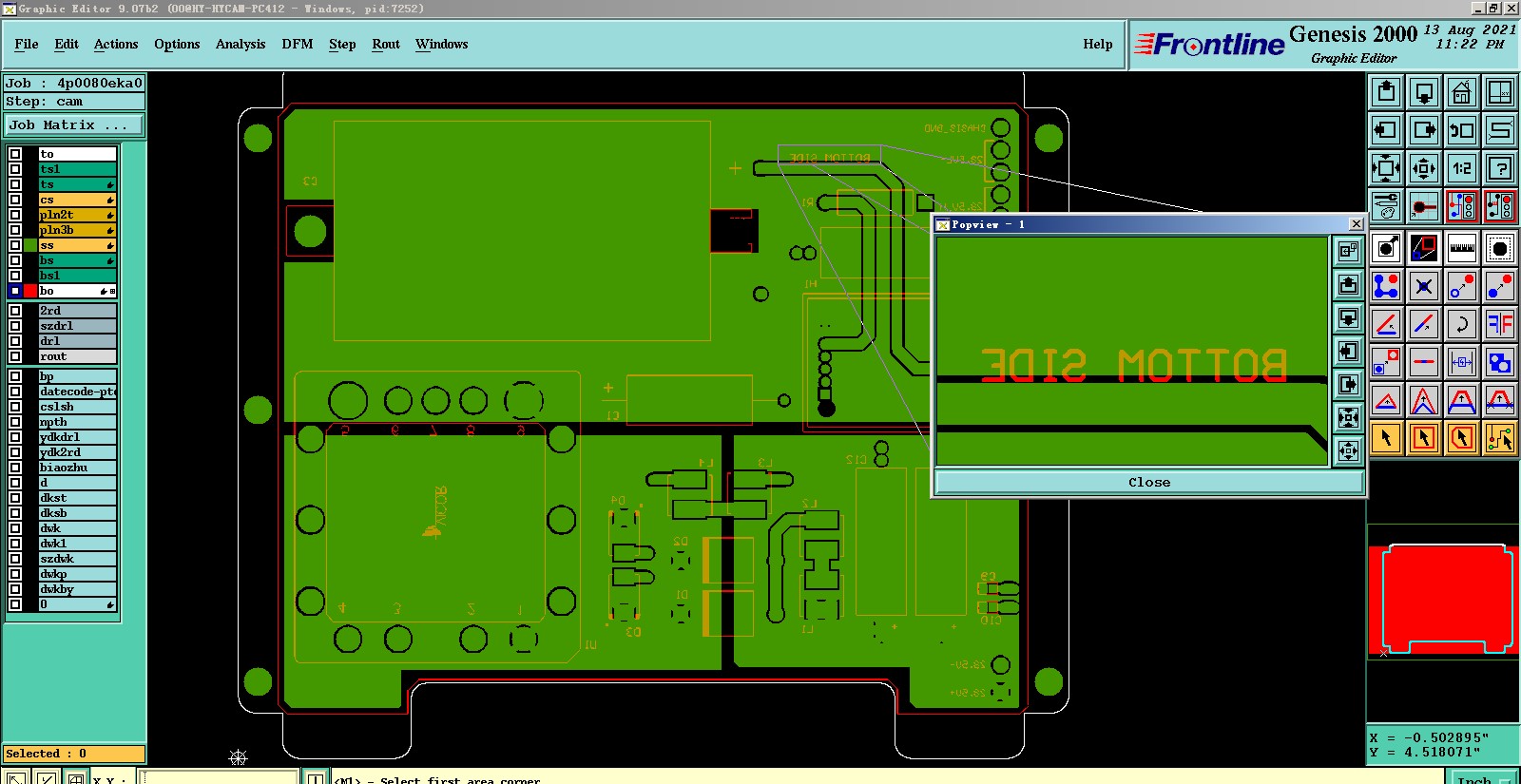1521x784 pixels.
Task: Select the rotate feature tool
Action: tap(1462, 324)
